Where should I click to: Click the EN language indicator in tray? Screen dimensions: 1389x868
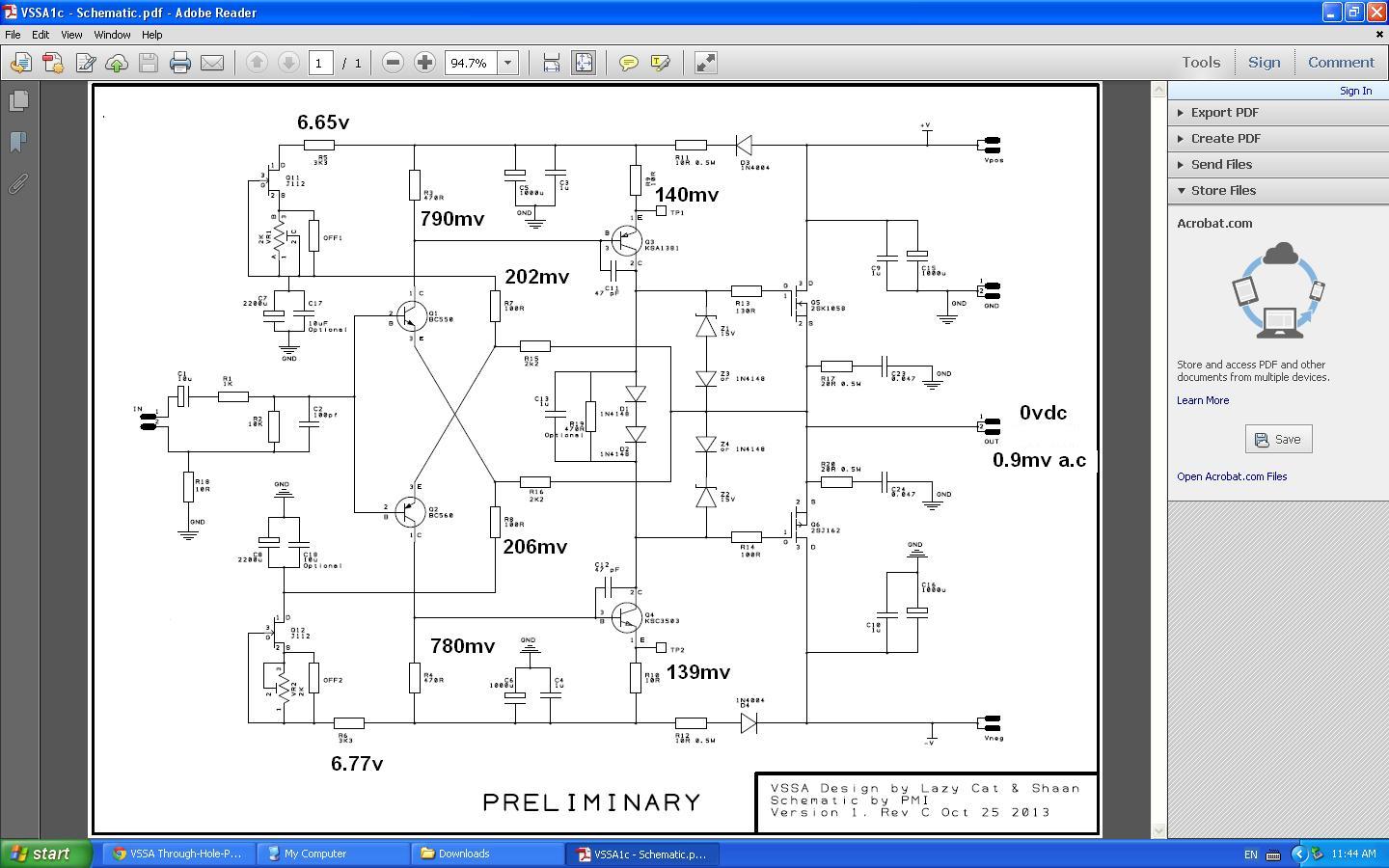tap(1251, 854)
